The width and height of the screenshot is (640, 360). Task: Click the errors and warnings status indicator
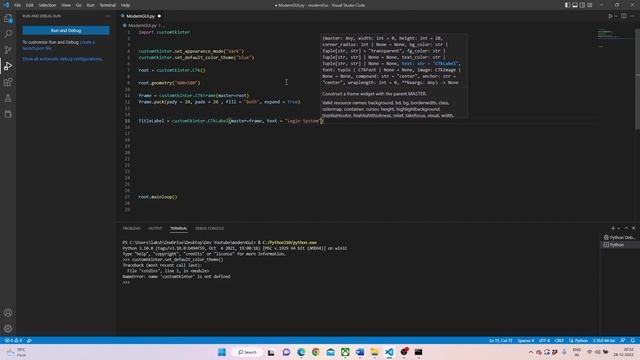click(13, 340)
